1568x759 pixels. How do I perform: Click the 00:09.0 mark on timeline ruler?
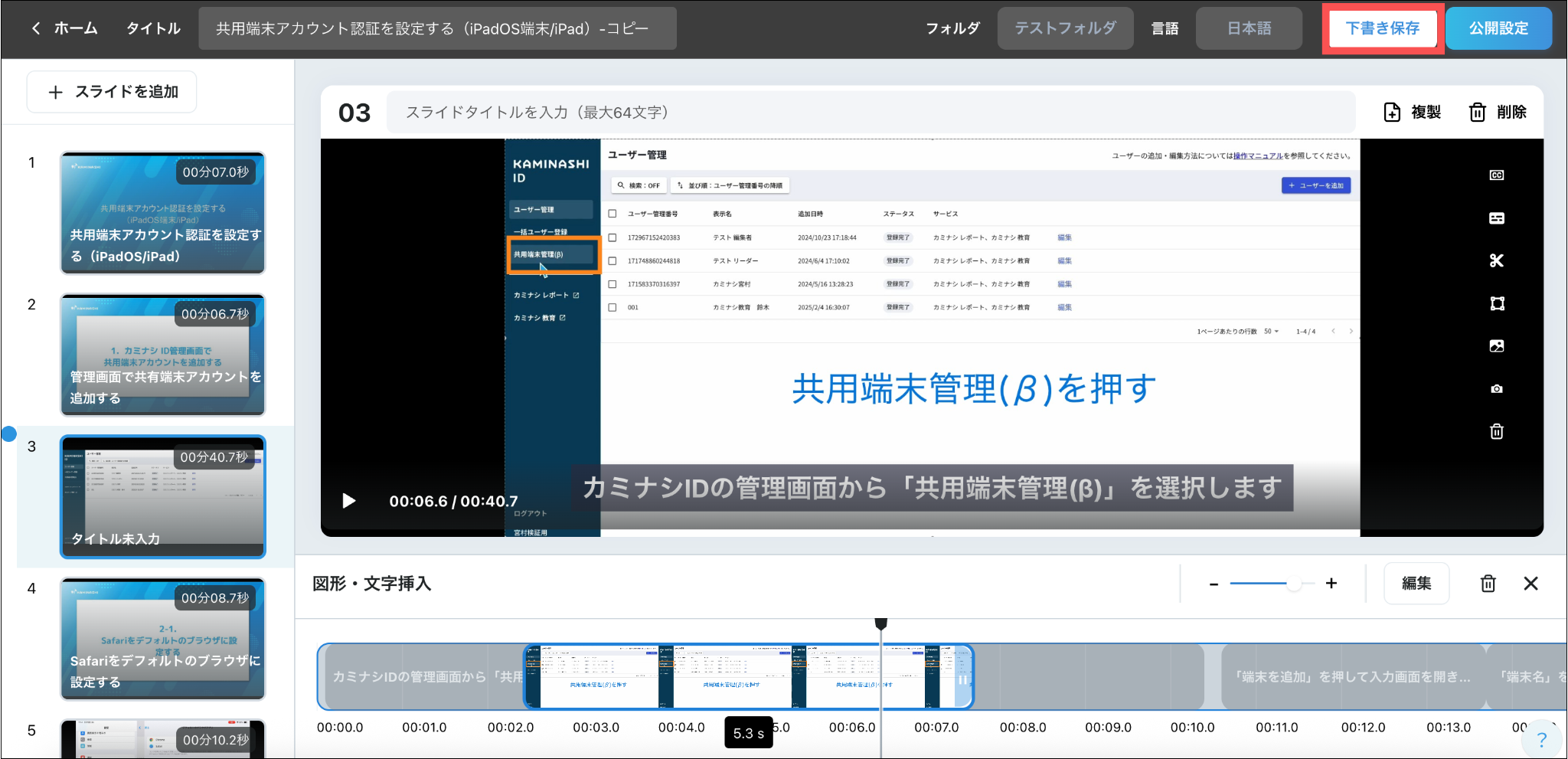coord(1108,727)
